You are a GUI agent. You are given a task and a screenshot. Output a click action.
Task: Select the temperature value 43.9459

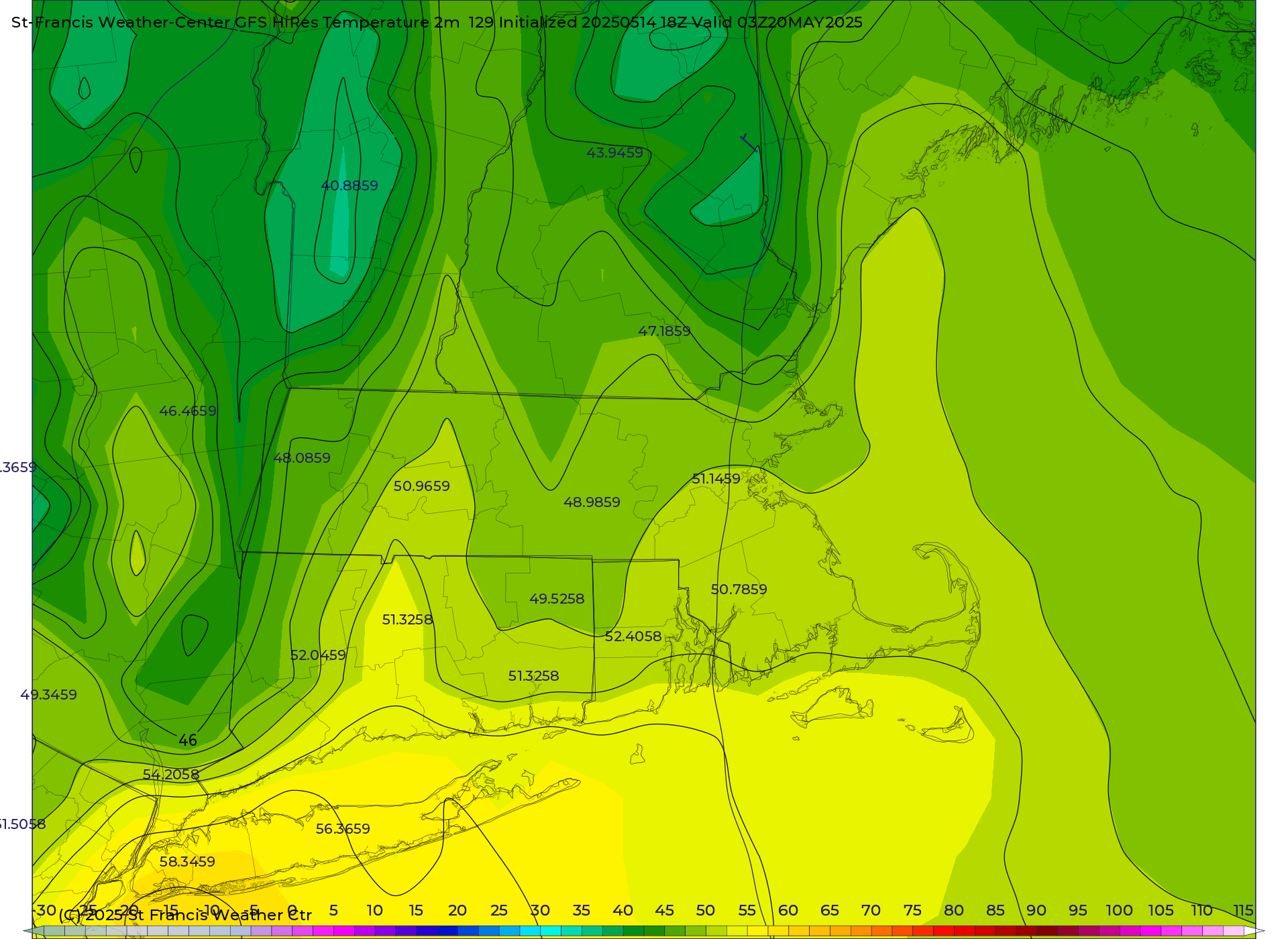tap(614, 153)
